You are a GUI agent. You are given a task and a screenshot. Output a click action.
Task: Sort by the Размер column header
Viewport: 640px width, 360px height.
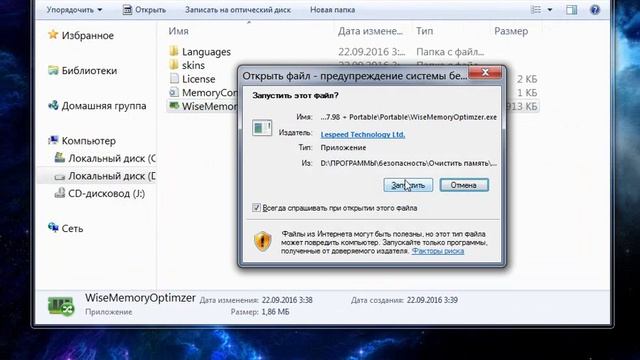(x=511, y=31)
